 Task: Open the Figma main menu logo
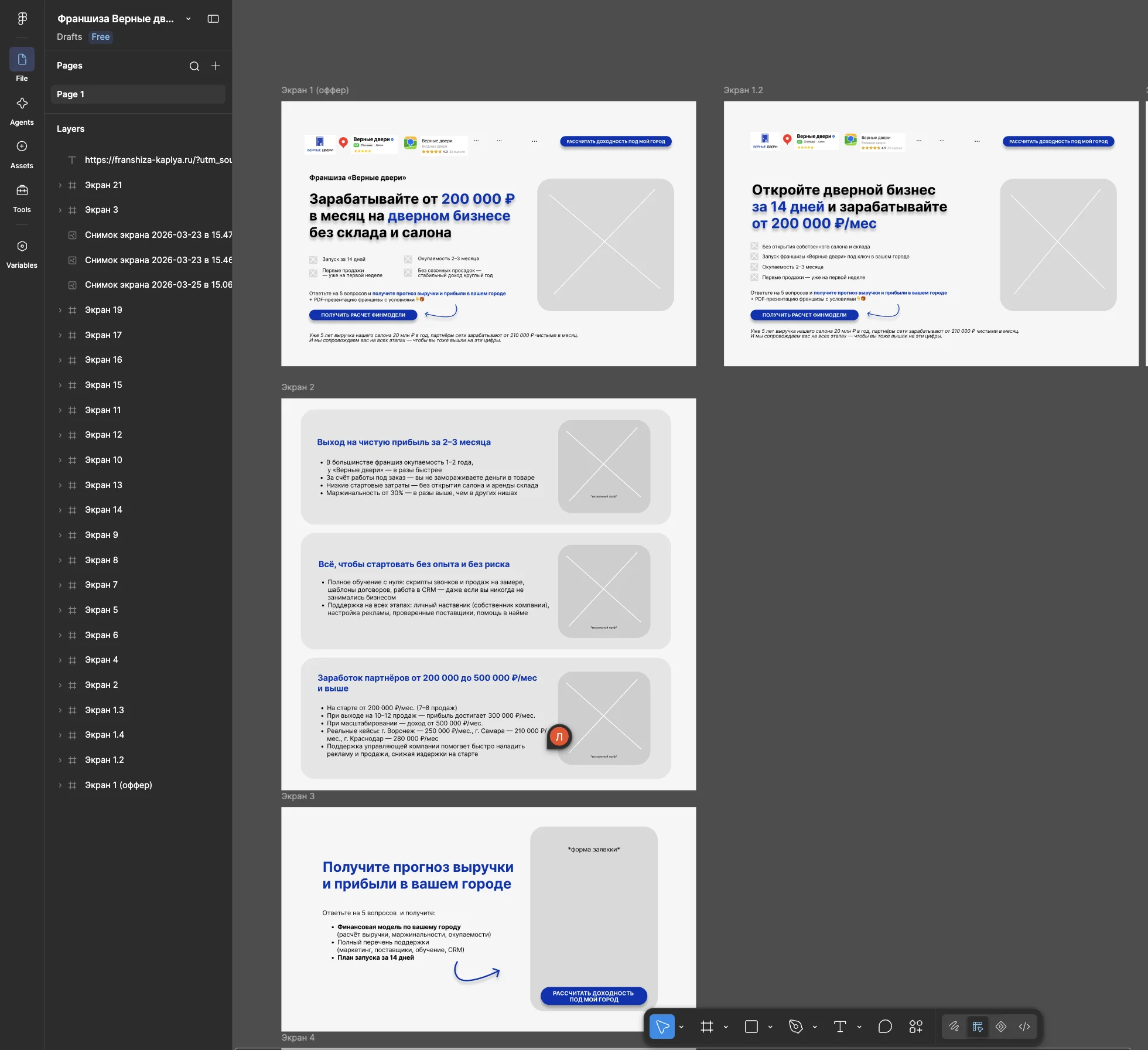[22, 19]
